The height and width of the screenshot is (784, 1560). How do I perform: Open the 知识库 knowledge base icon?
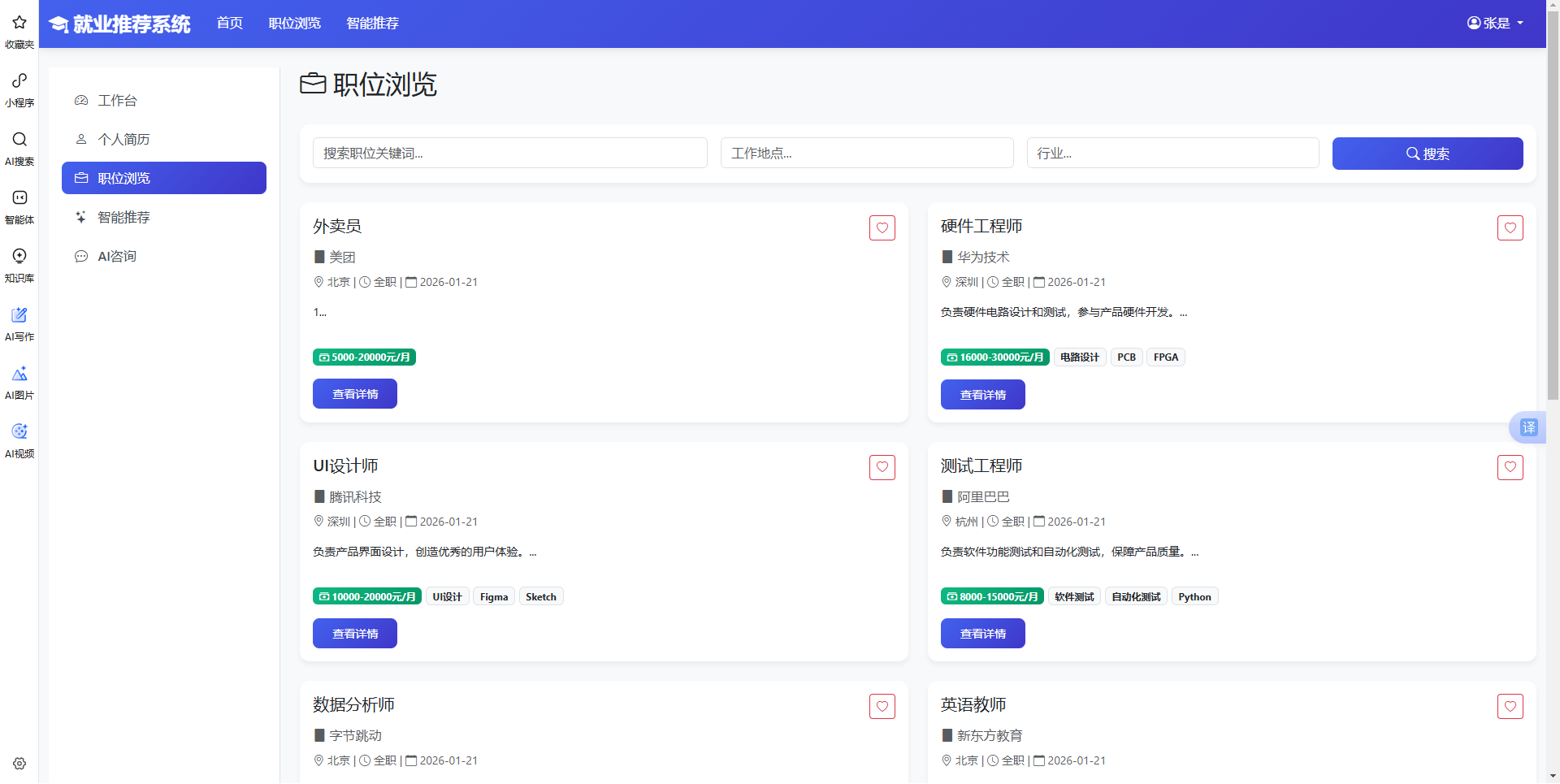[19, 256]
